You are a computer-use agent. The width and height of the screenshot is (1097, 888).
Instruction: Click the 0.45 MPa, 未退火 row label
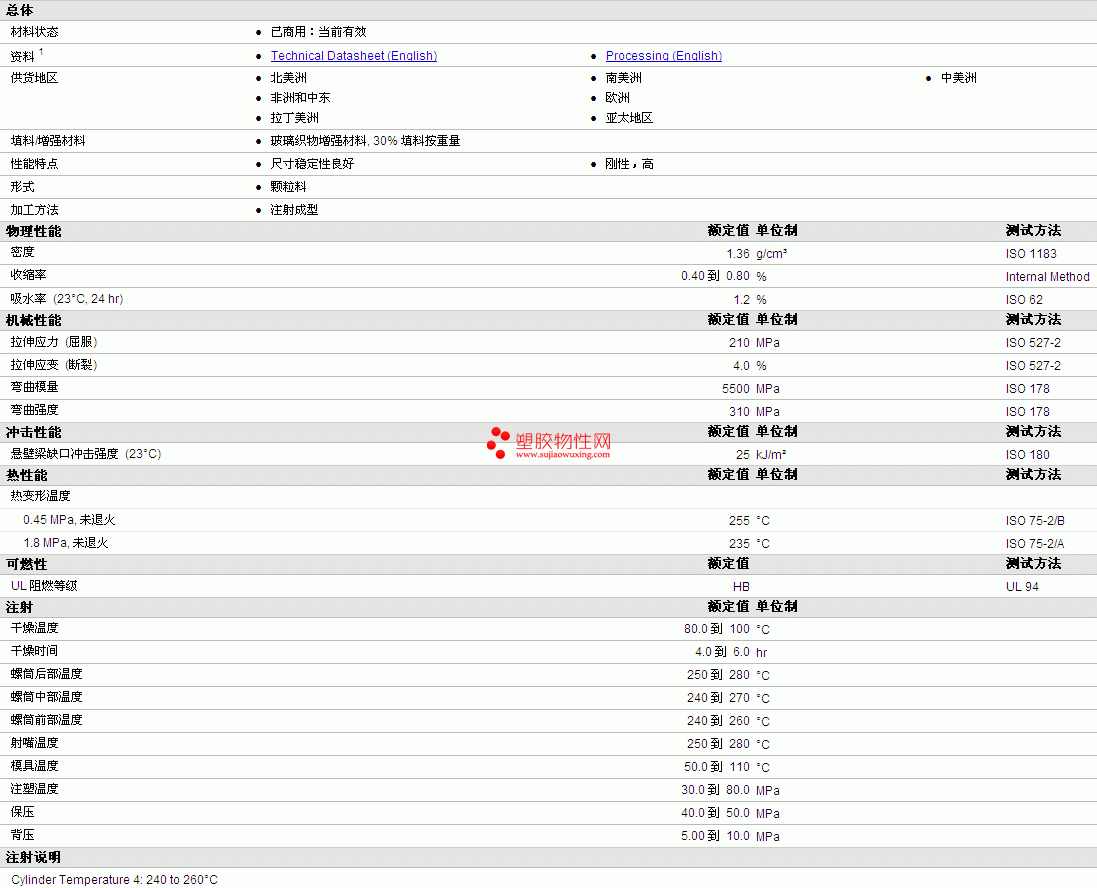point(69,520)
